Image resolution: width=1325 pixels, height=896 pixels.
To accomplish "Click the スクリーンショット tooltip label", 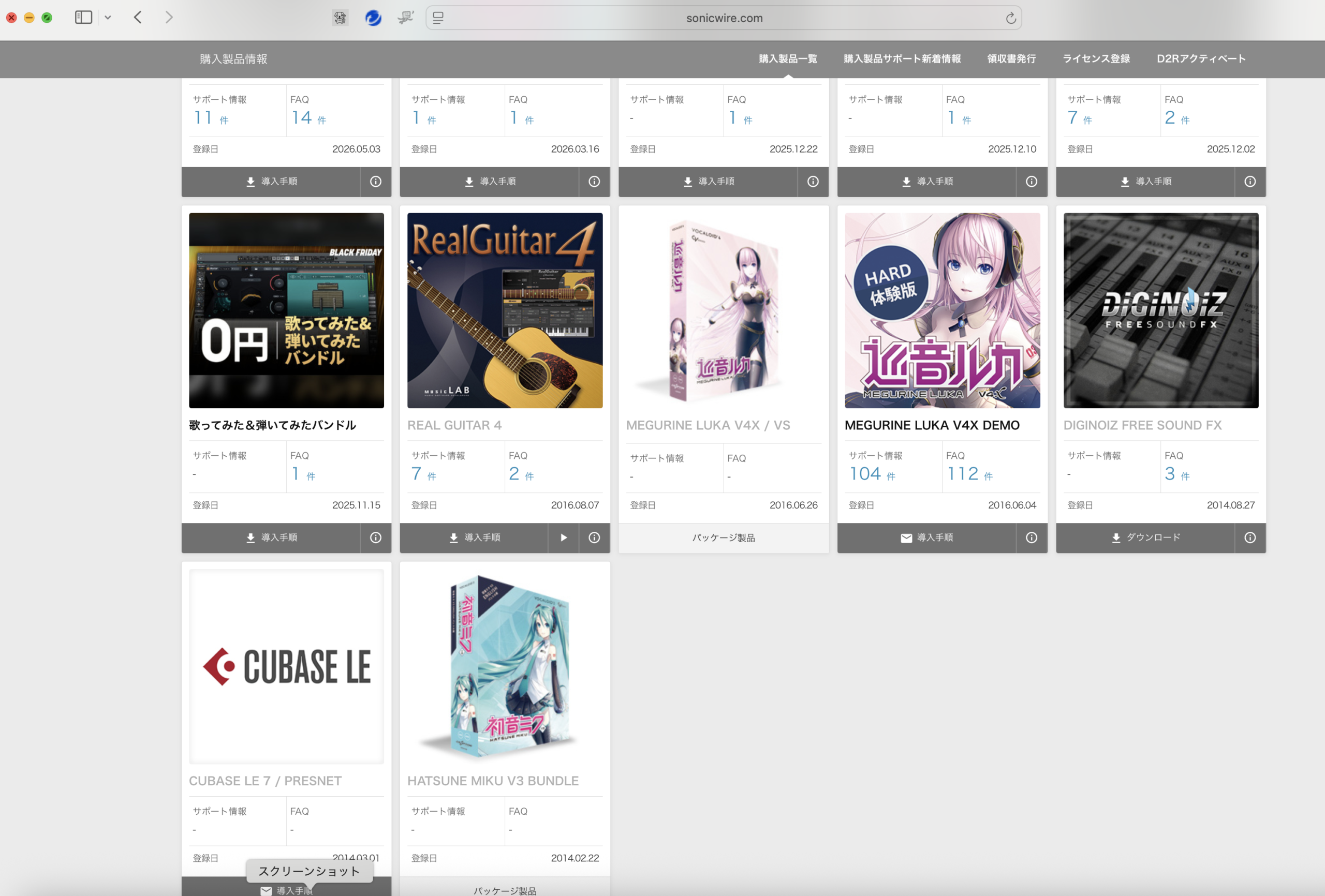I will [x=309, y=871].
